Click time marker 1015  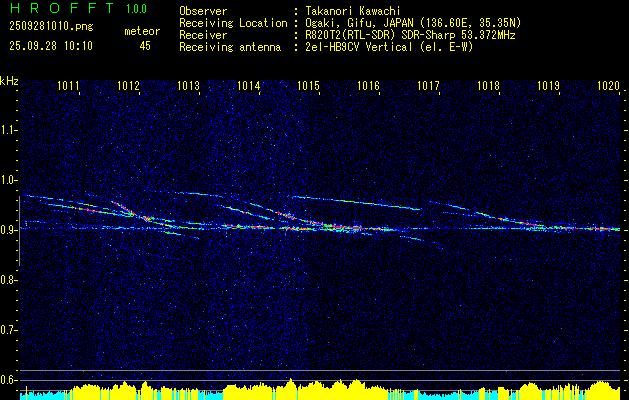pyautogui.click(x=308, y=85)
